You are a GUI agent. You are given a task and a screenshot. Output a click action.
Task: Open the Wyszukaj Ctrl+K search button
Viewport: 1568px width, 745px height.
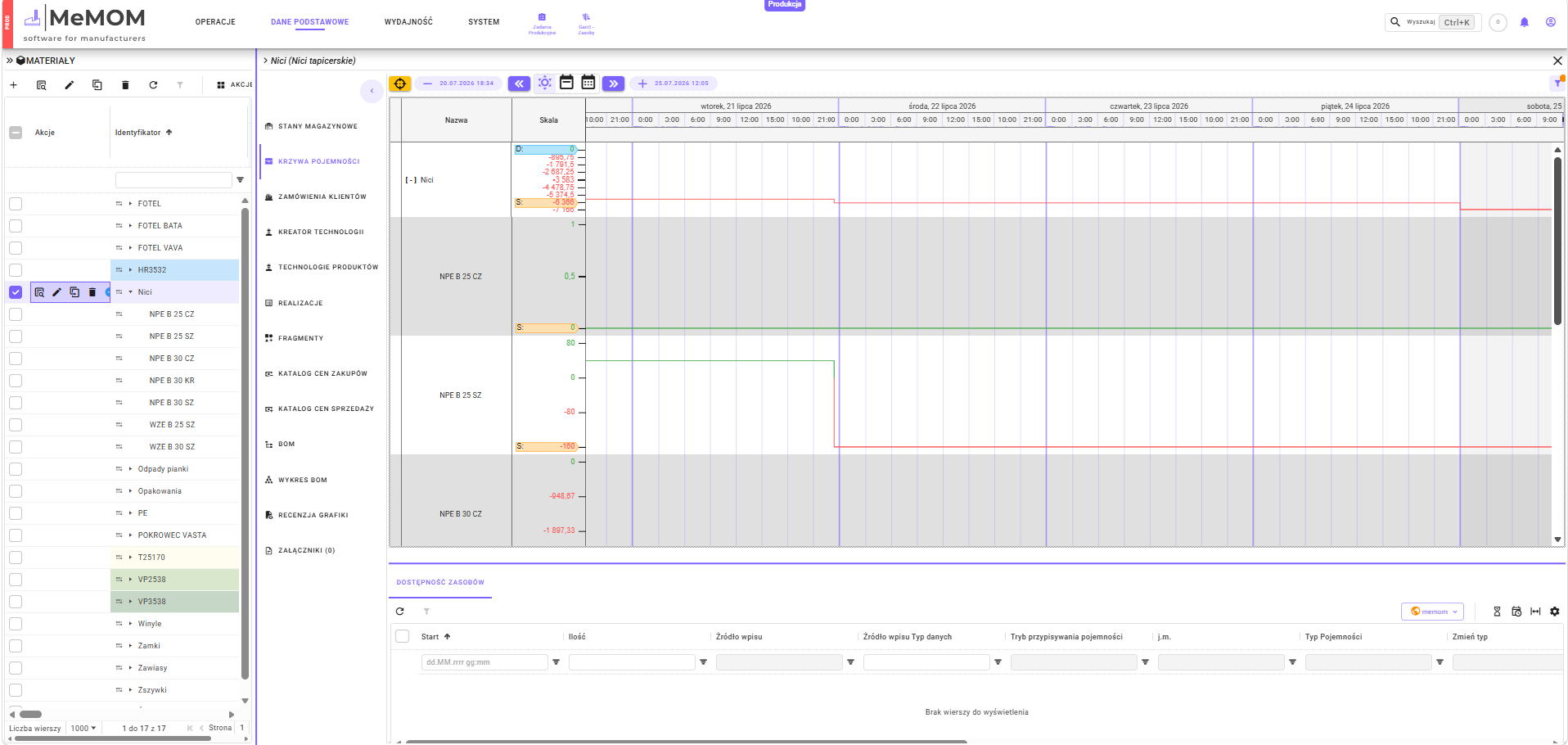coord(1434,22)
